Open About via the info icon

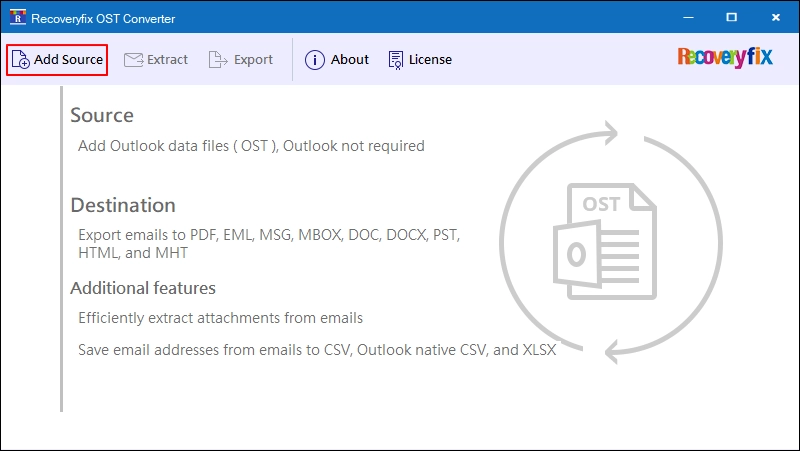314,60
